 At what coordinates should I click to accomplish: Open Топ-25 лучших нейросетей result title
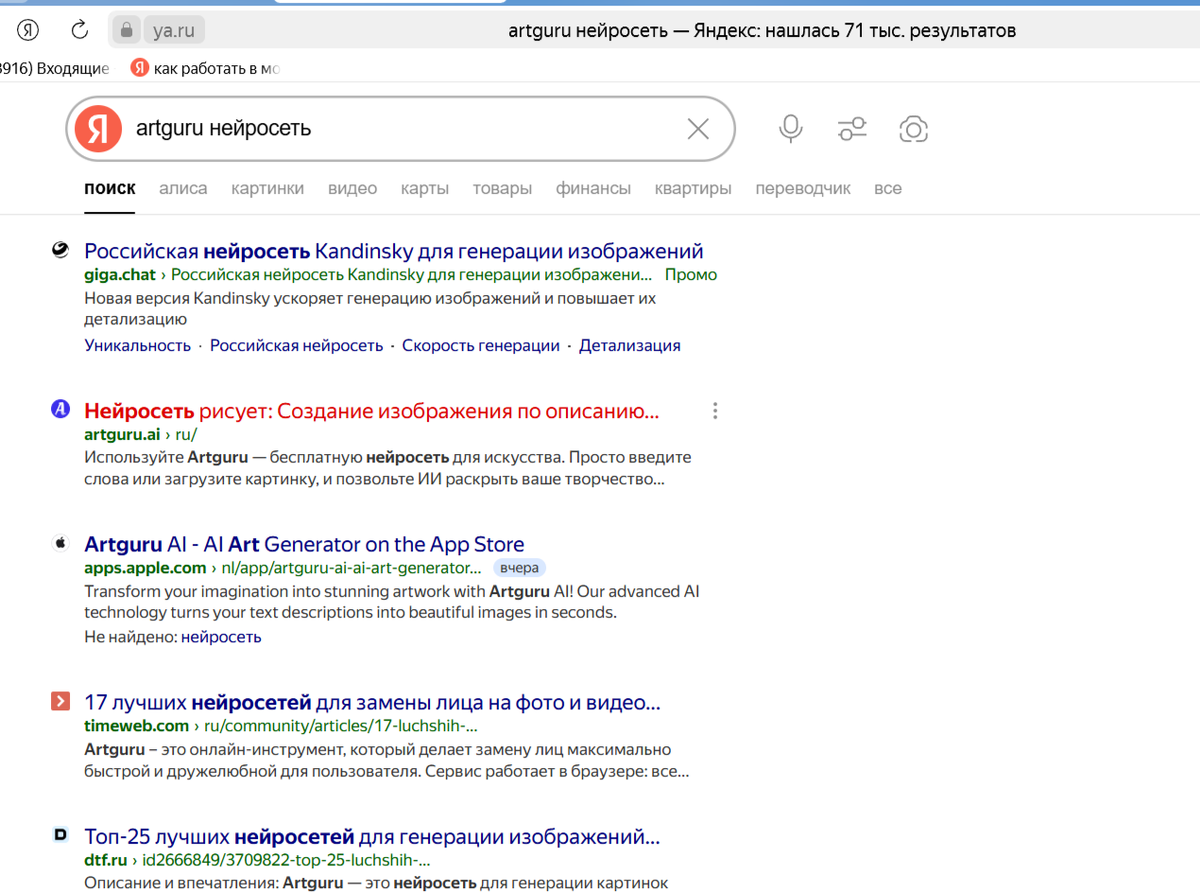[x=372, y=836]
